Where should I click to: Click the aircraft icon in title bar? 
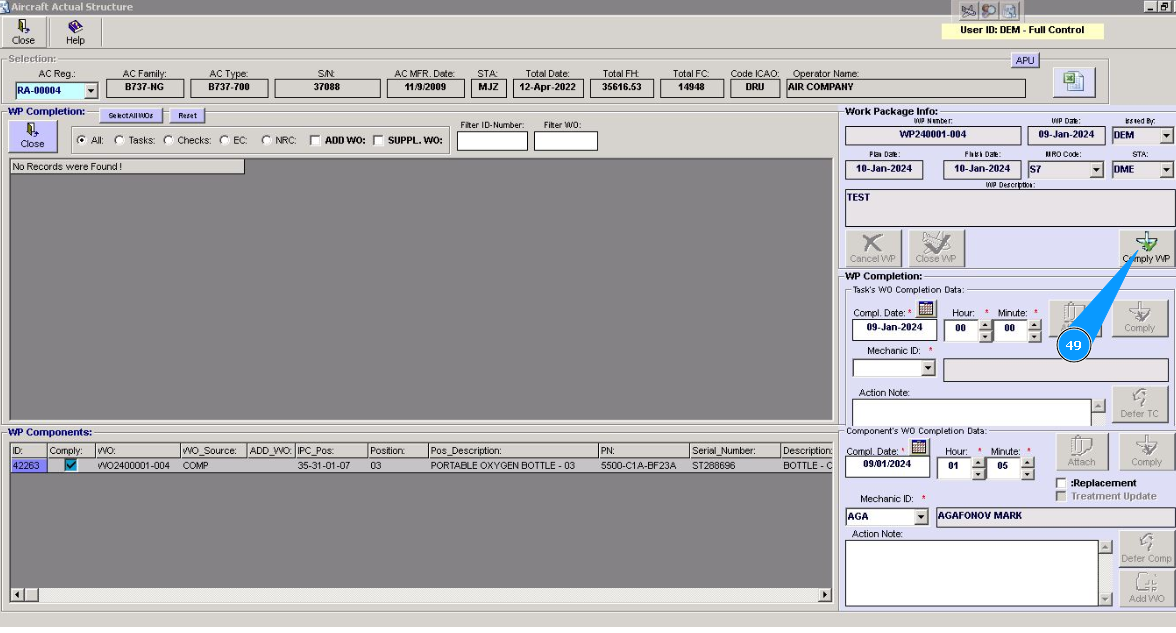[968, 10]
